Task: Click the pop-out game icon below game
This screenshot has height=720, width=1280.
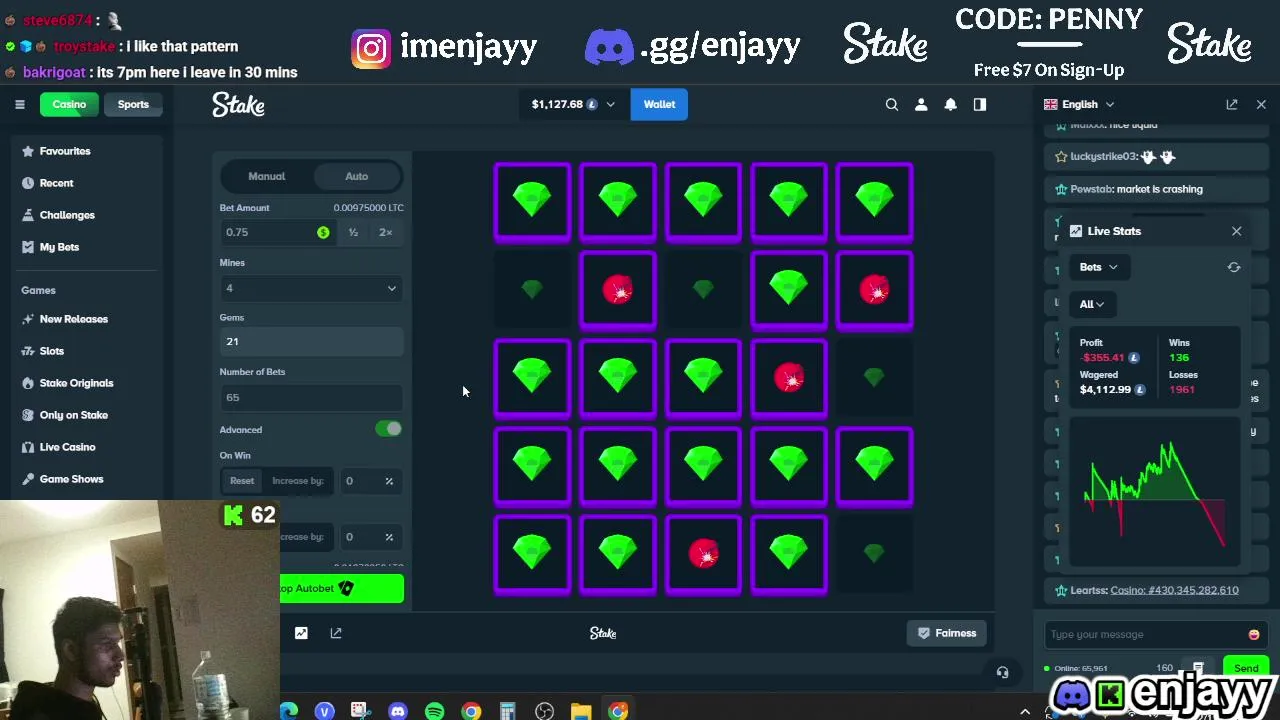Action: coord(336,633)
